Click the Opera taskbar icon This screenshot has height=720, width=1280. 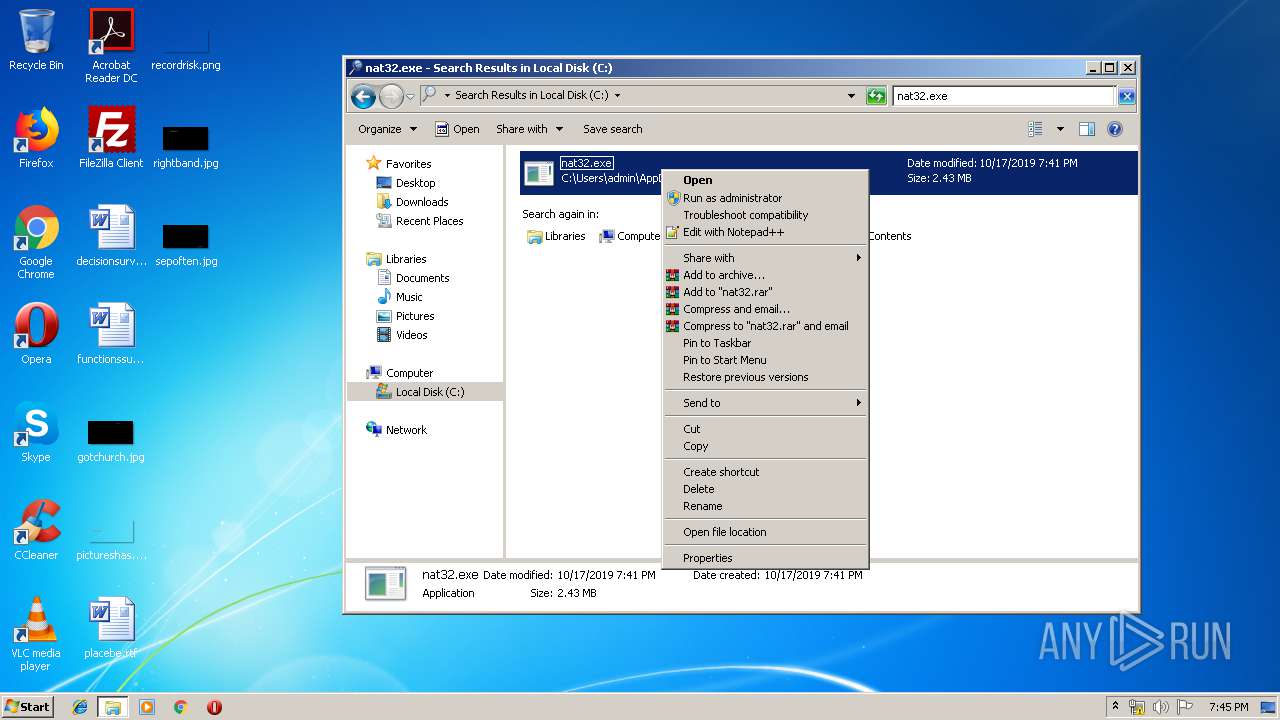click(x=214, y=707)
